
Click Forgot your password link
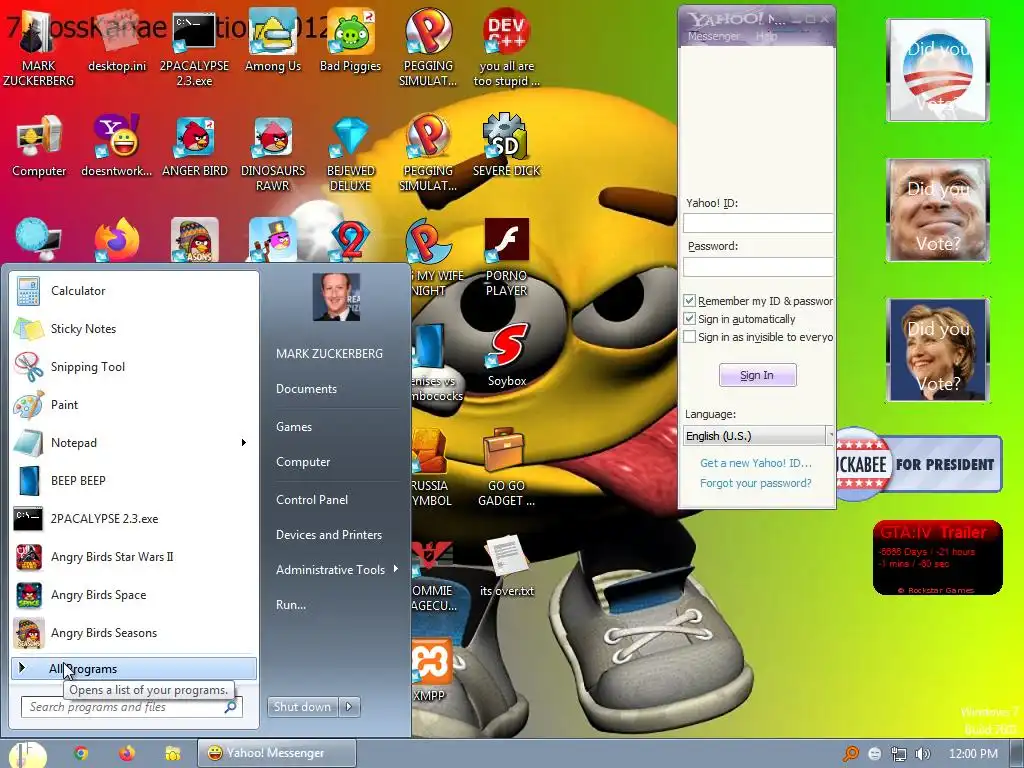point(756,483)
